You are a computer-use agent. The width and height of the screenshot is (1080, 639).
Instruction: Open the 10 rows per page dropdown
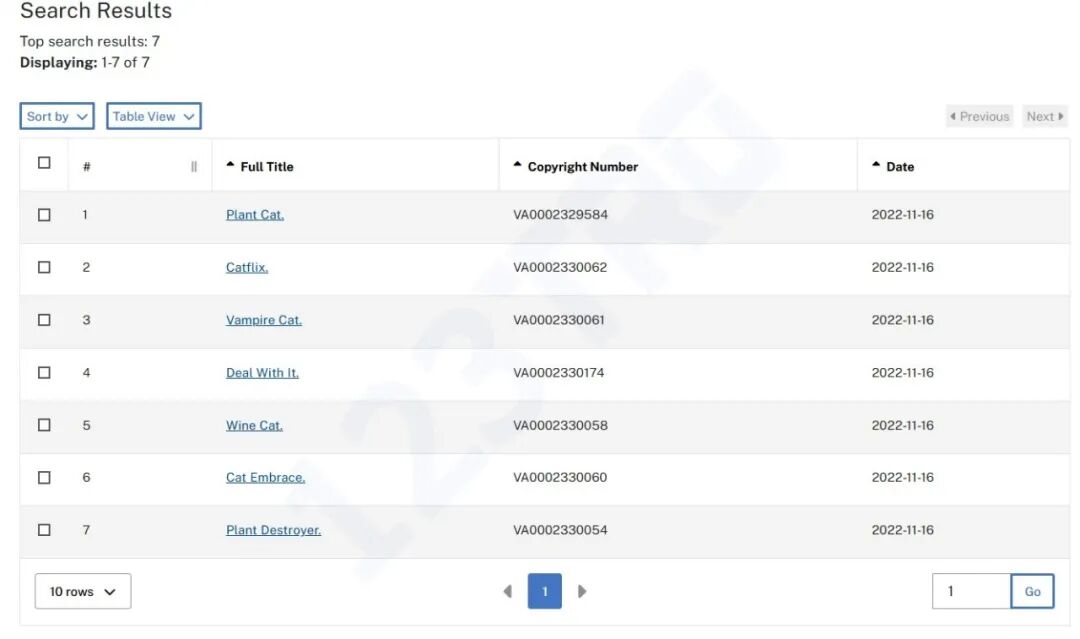click(x=83, y=591)
